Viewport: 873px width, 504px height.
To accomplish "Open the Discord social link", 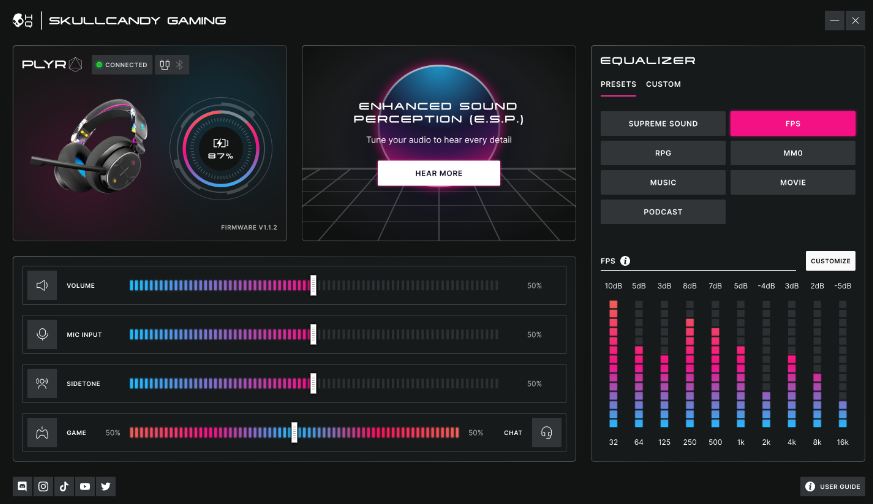I will coord(22,486).
